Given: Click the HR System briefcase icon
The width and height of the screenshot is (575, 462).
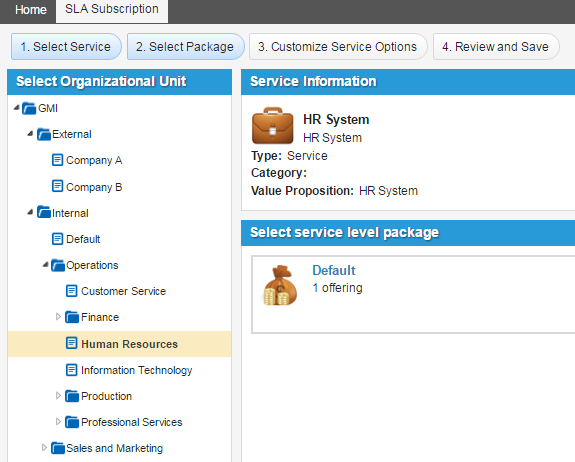Looking at the screenshot, I should click(x=272, y=125).
